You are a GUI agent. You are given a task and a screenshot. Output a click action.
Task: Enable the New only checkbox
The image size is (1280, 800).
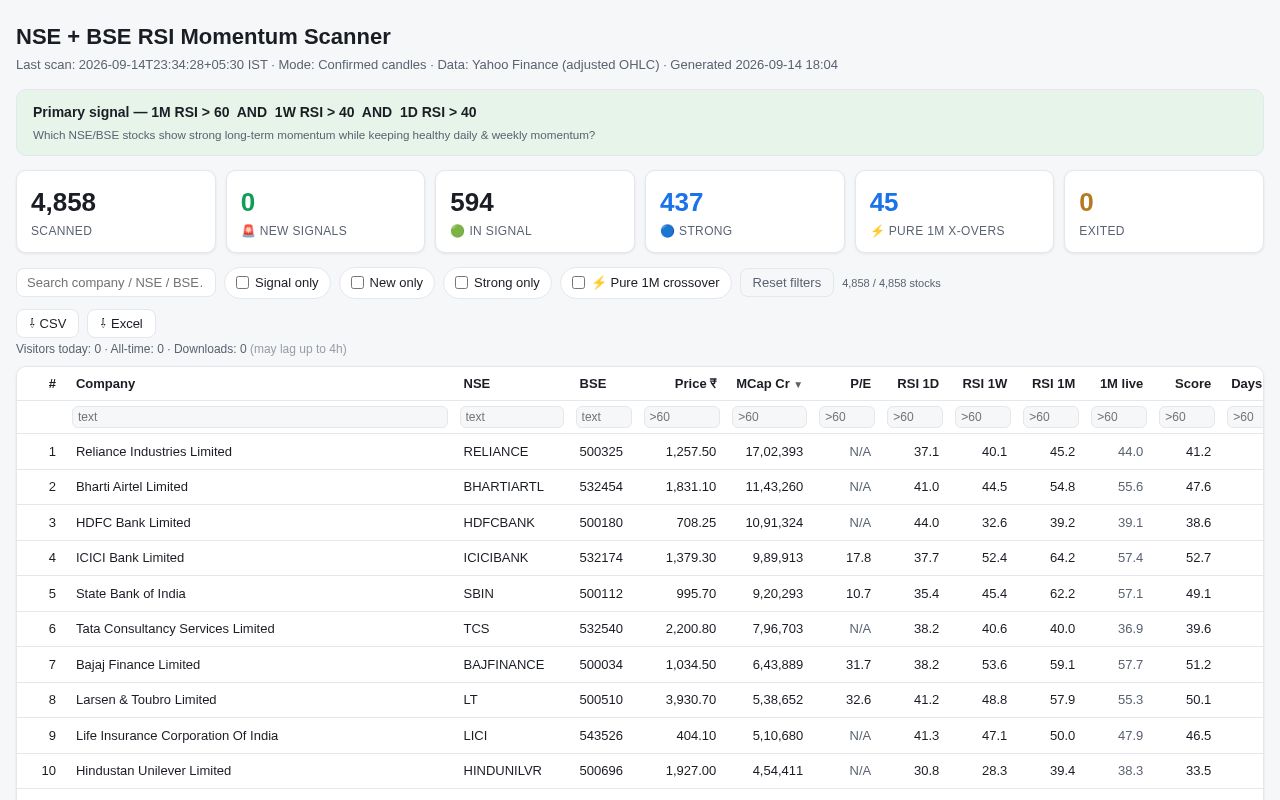pyautogui.click(x=357, y=283)
